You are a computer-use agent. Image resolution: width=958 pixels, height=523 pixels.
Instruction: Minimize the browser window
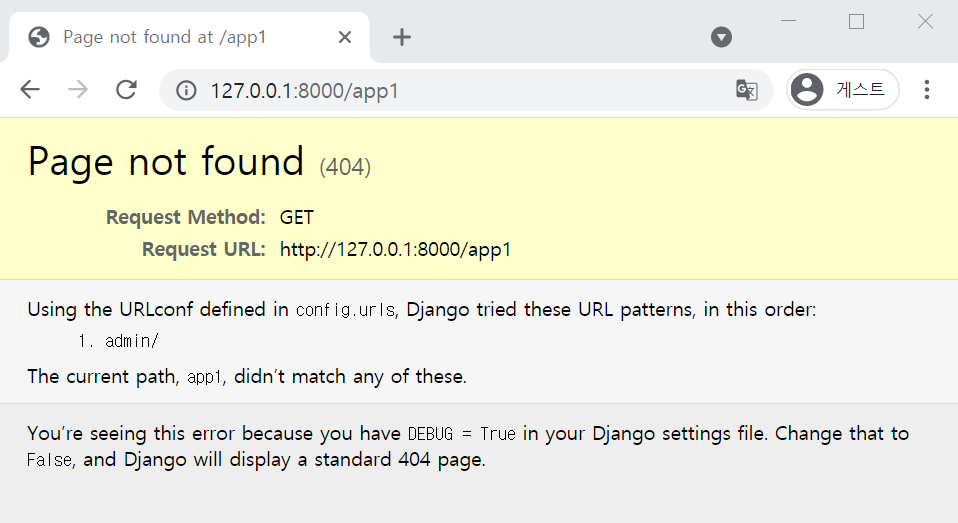(x=789, y=21)
